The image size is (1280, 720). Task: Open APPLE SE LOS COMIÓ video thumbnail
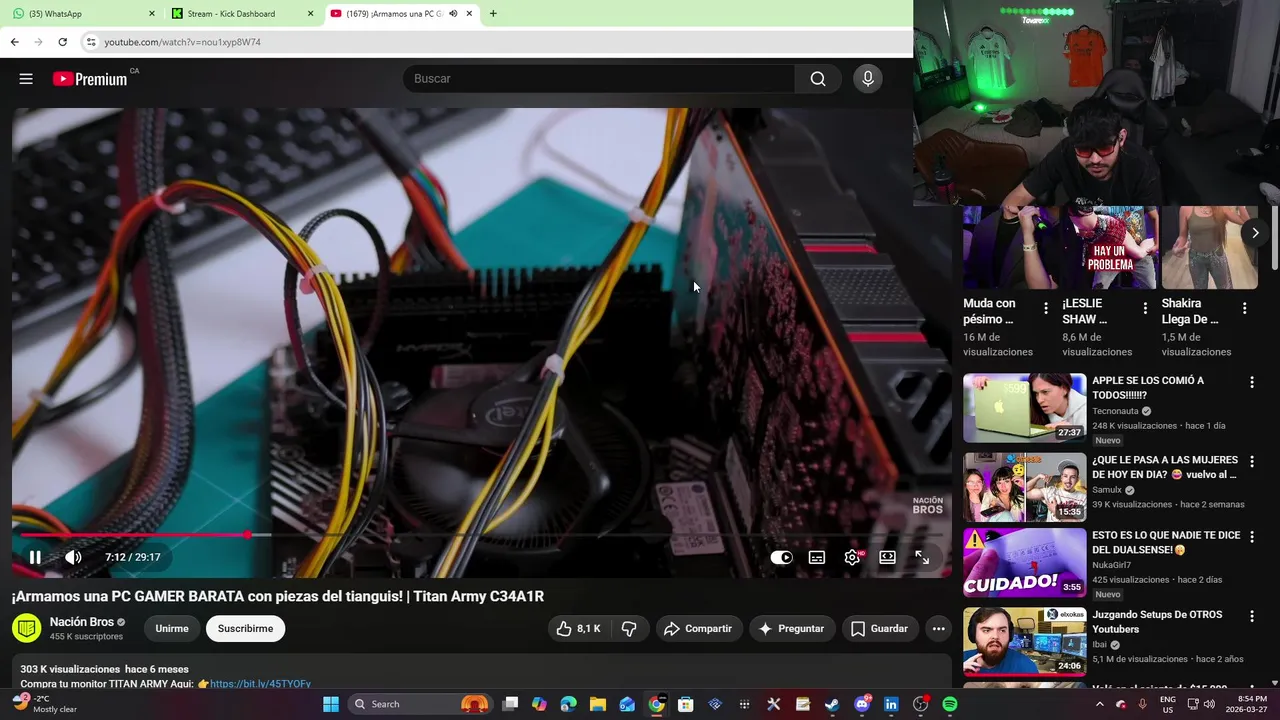[1024, 408]
